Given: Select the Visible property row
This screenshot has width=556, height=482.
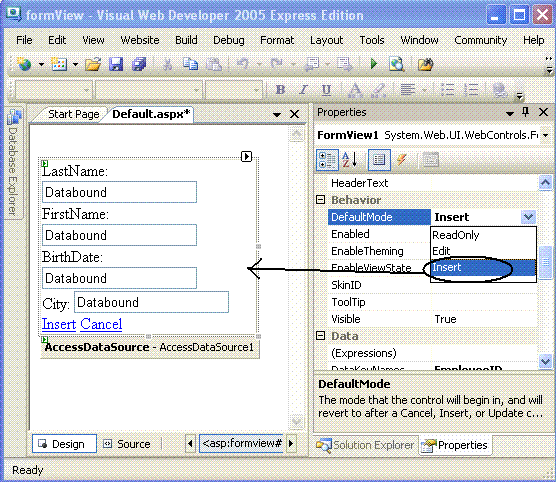Looking at the screenshot, I should (433, 319).
